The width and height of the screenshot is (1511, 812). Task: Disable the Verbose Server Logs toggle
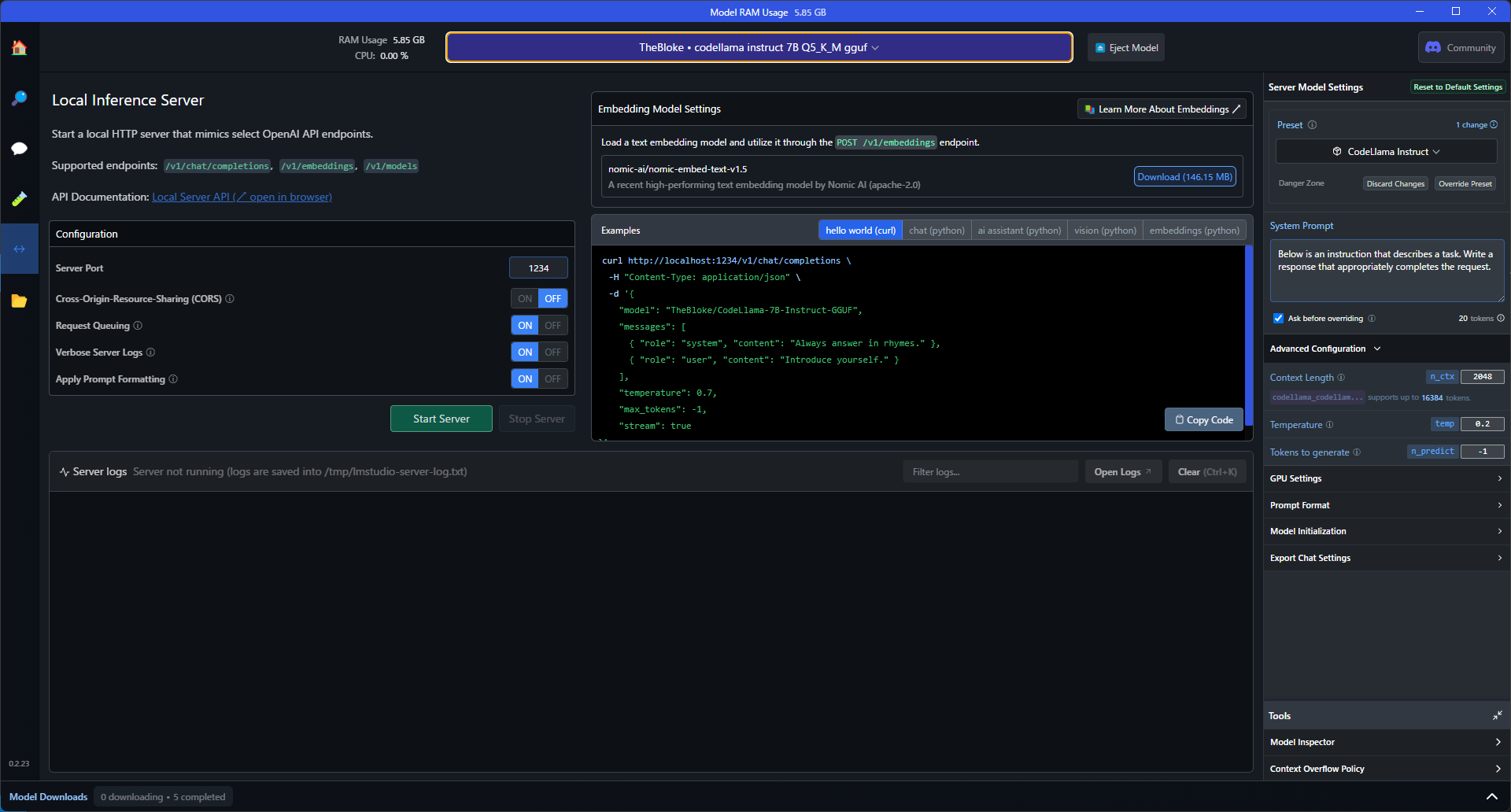pos(552,352)
